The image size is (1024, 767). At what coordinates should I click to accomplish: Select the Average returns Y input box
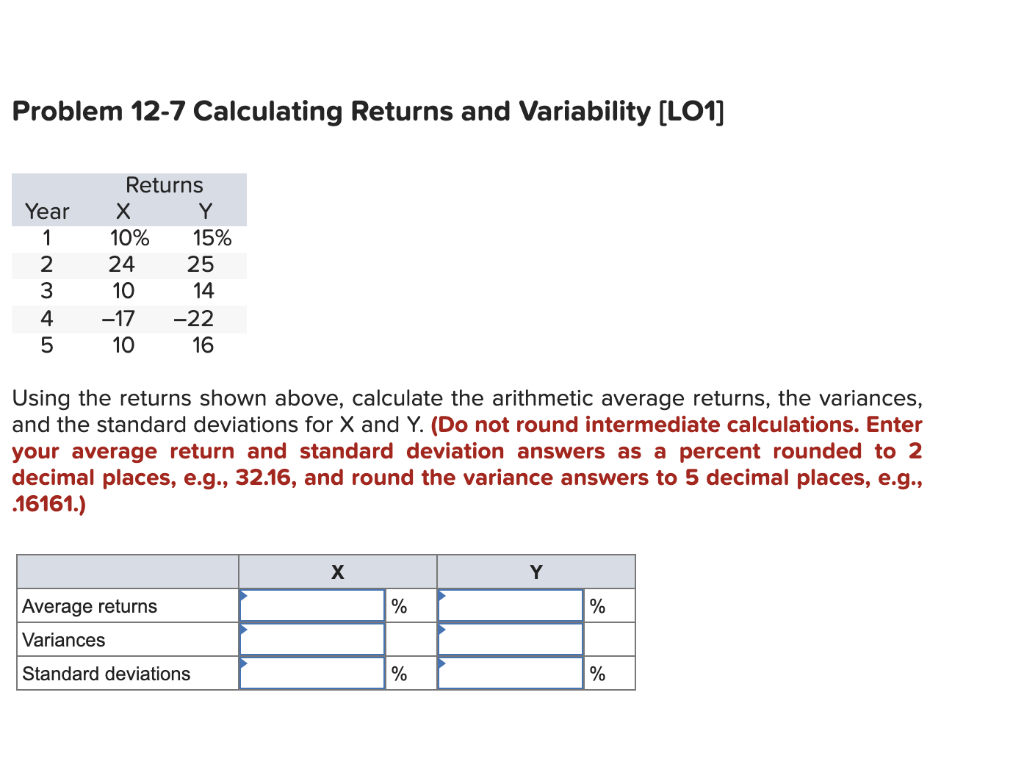[510, 605]
